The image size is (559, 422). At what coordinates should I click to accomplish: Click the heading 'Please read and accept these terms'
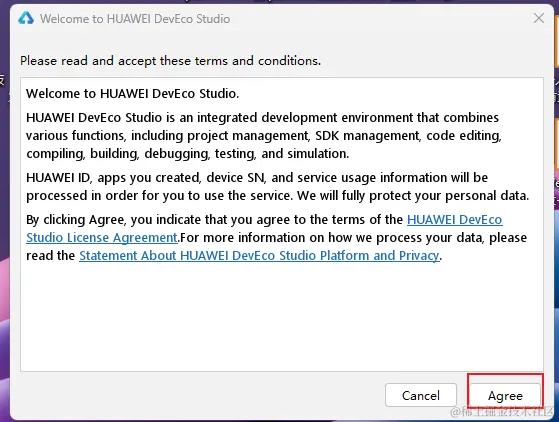170,61
